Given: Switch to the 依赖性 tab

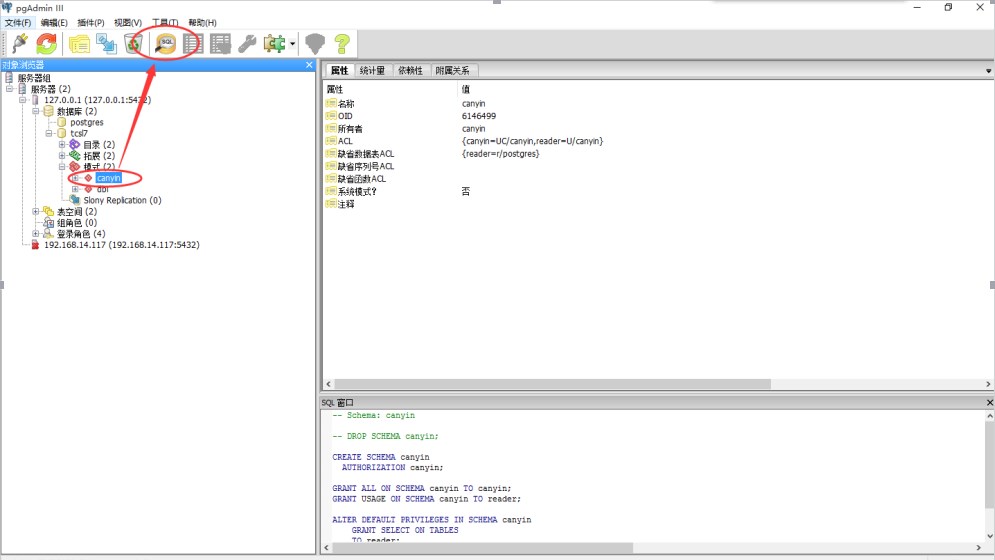Looking at the screenshot, I should coord(410,70).
